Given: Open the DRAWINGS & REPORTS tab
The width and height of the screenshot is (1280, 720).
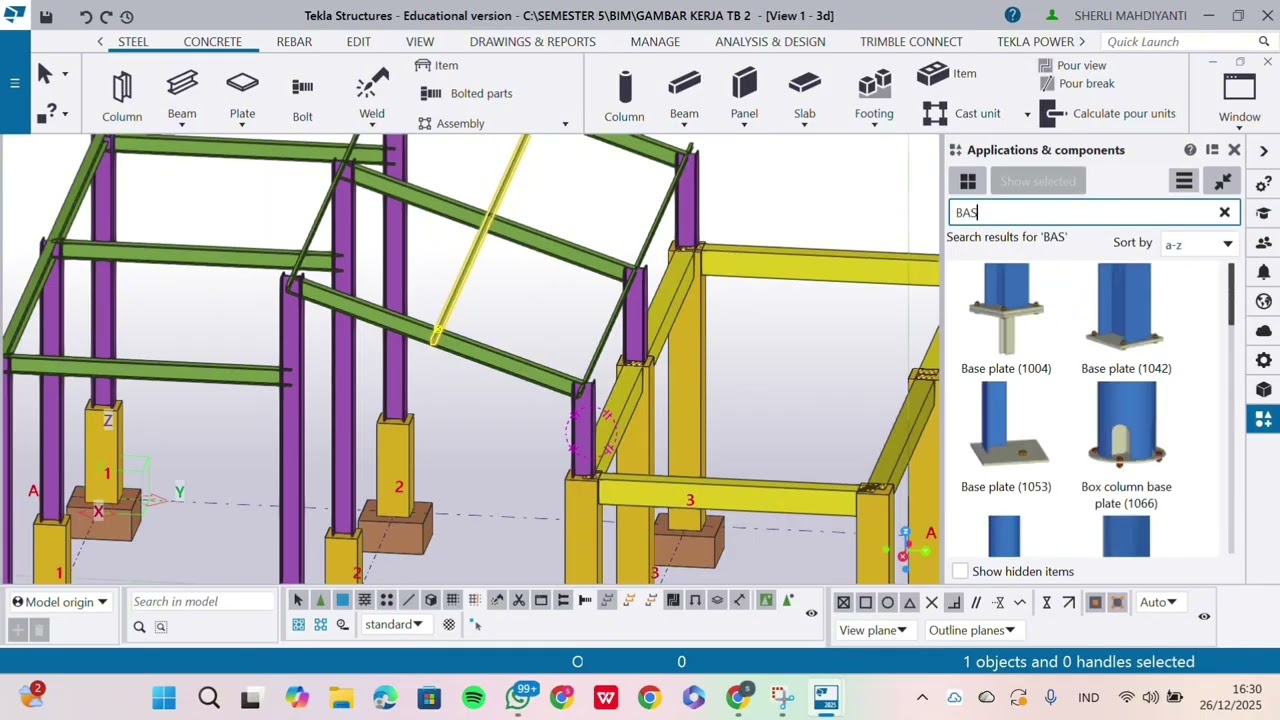Looking at the screenshot, I should [532, 41].
